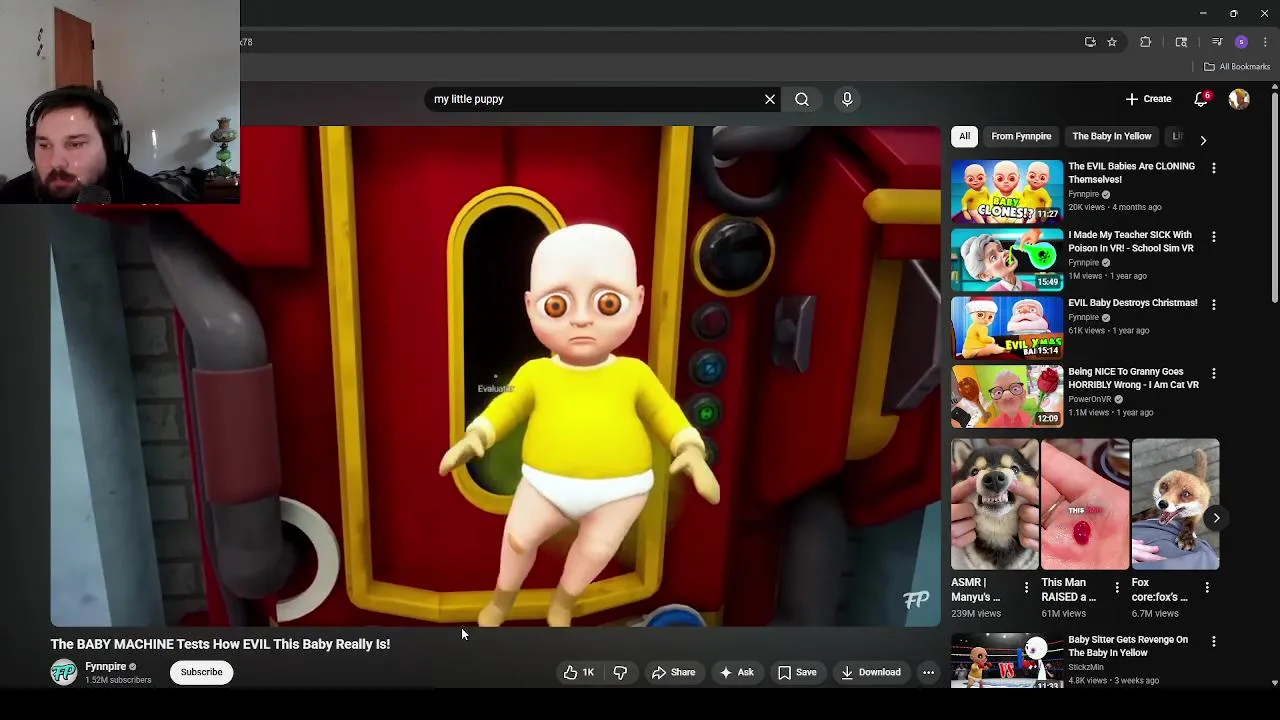
Task: Open the Fynnpire channel avatar
Action: coord(64,672)
